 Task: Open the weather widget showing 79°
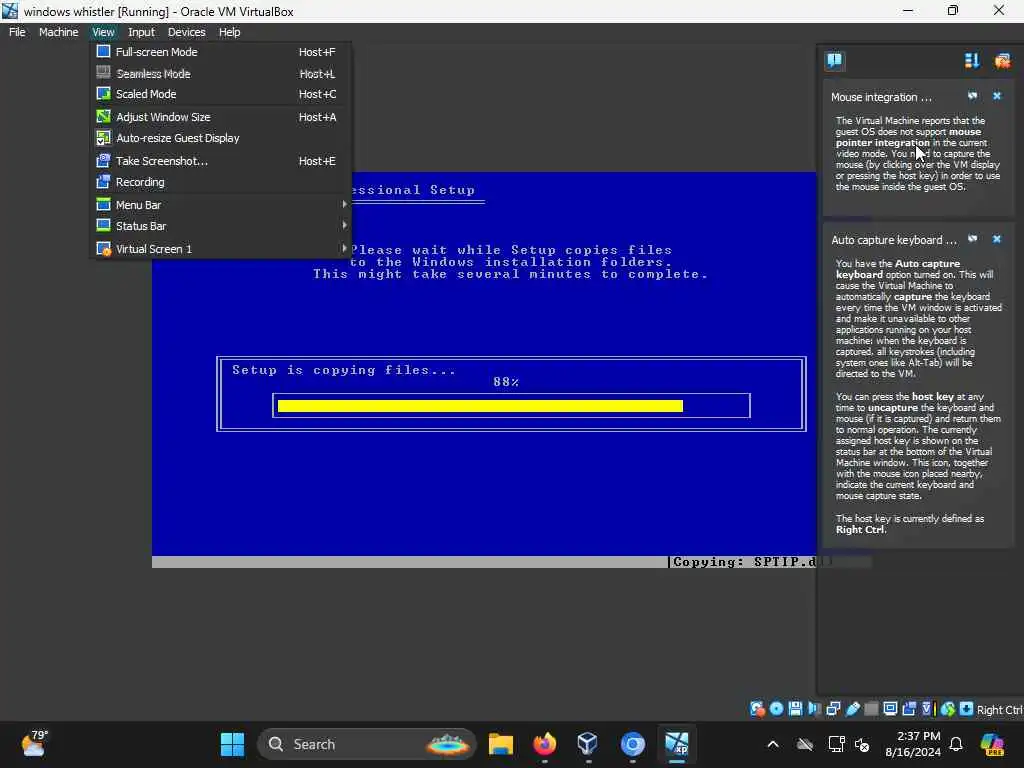(34, 744)
